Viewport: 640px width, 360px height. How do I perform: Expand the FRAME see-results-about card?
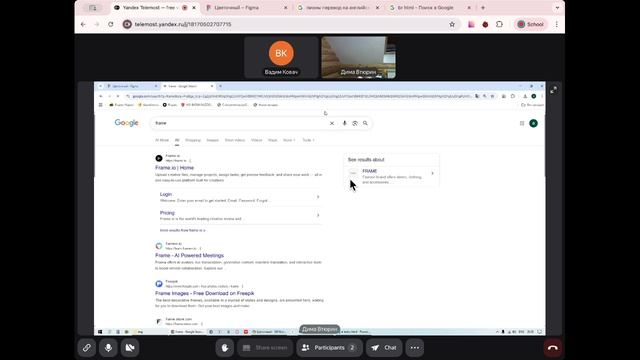391,176
